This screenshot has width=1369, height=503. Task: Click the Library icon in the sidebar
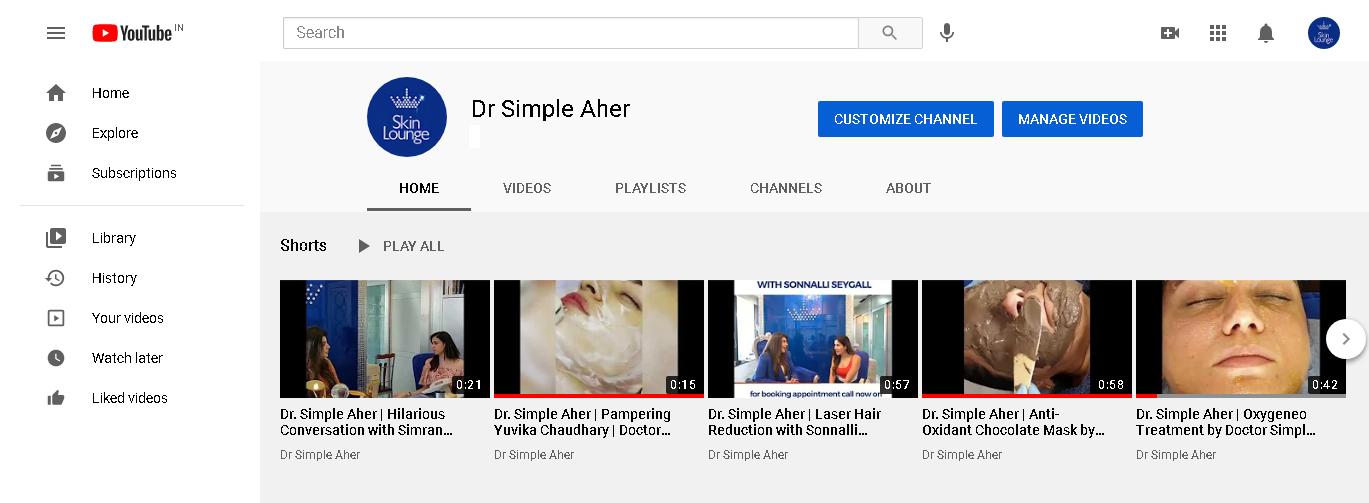click(56, 238)
